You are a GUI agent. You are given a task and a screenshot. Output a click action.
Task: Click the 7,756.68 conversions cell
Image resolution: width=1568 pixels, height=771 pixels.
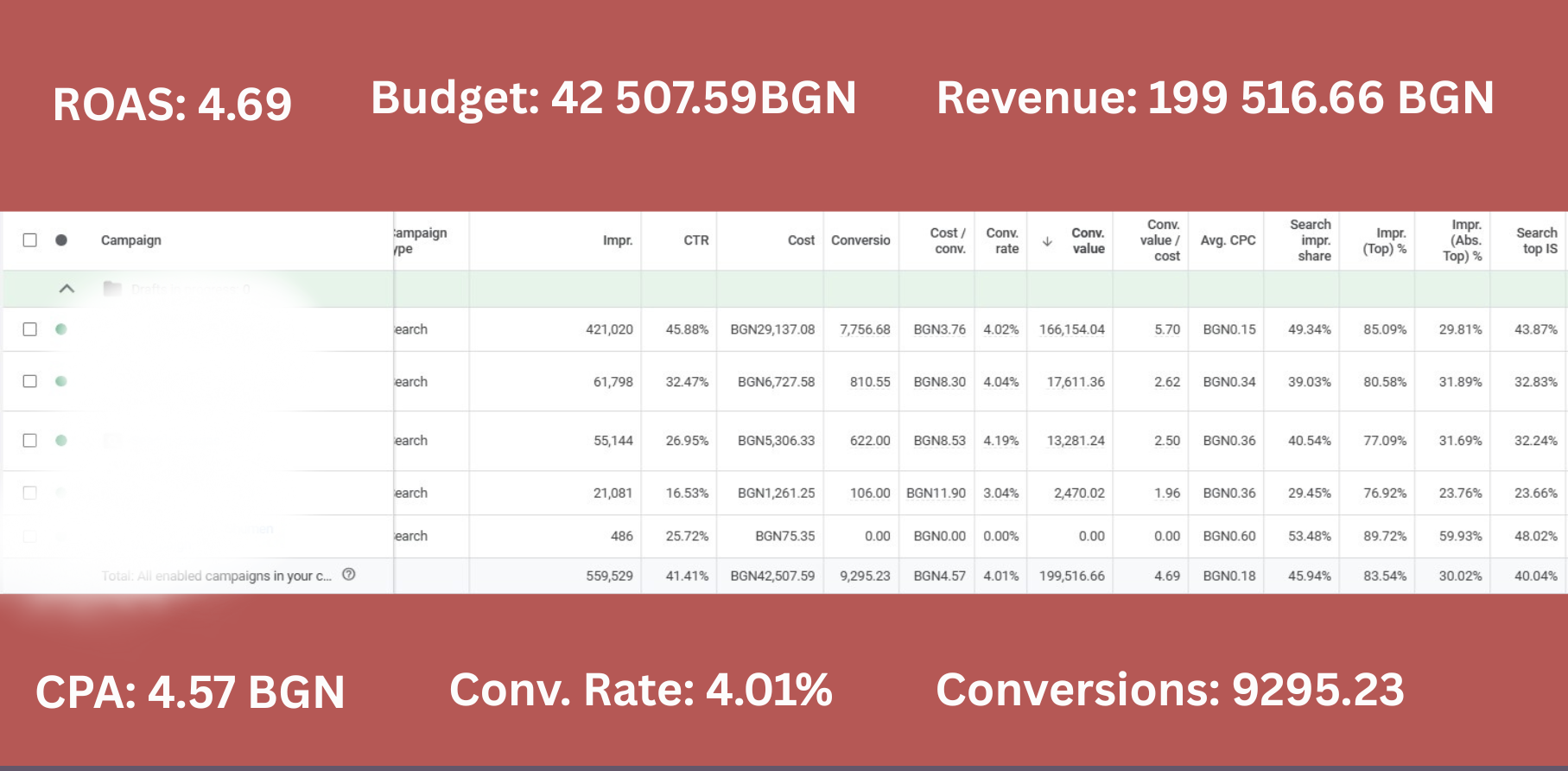[865, 329]
